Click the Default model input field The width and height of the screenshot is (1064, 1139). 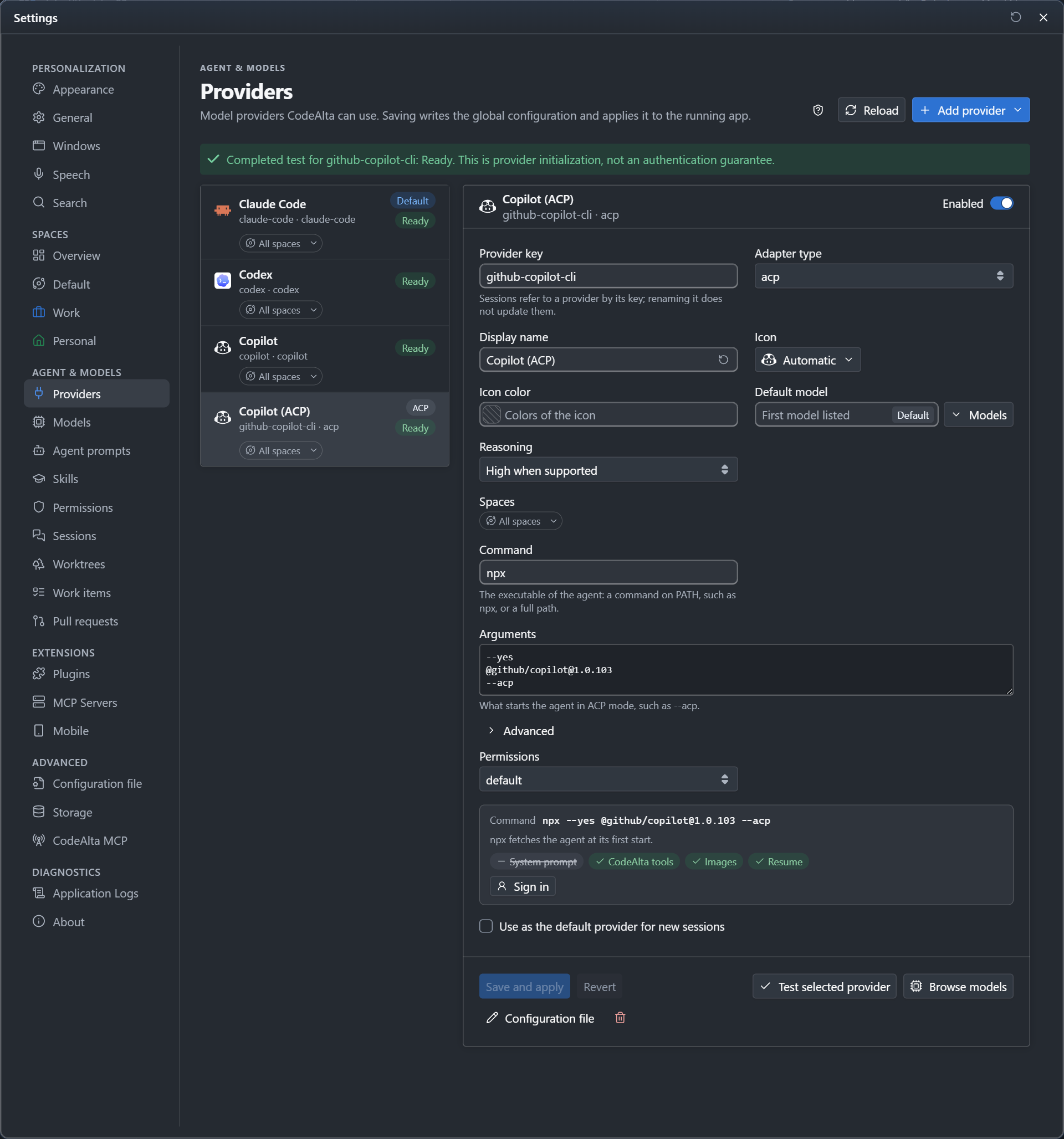(x=846, y=415)
